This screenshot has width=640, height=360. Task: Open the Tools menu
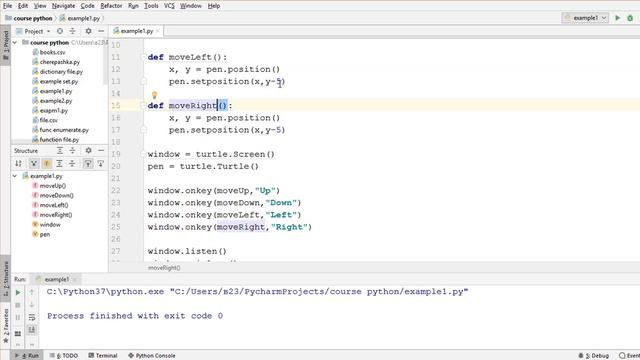pyautogui.click(x=151, y=6)
